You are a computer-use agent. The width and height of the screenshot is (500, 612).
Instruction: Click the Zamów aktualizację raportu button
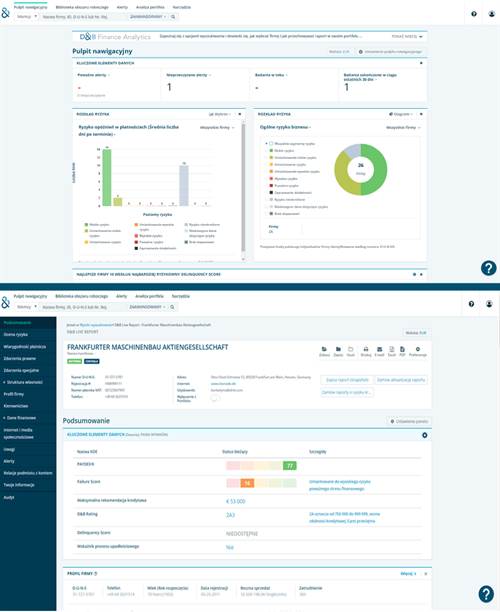pos(401,380)
